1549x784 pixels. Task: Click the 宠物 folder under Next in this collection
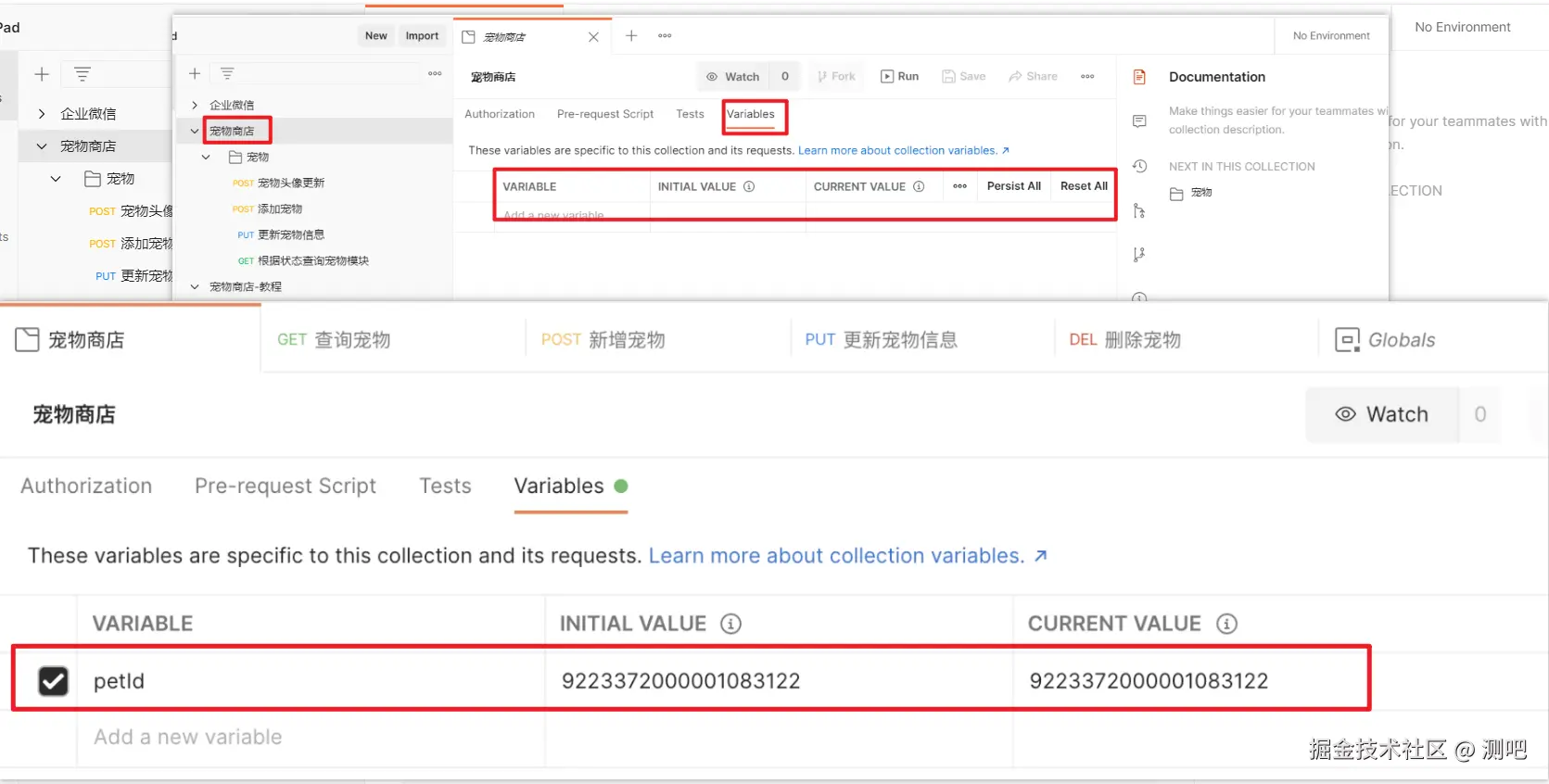pyautogui.click(x=1191, y=193)
